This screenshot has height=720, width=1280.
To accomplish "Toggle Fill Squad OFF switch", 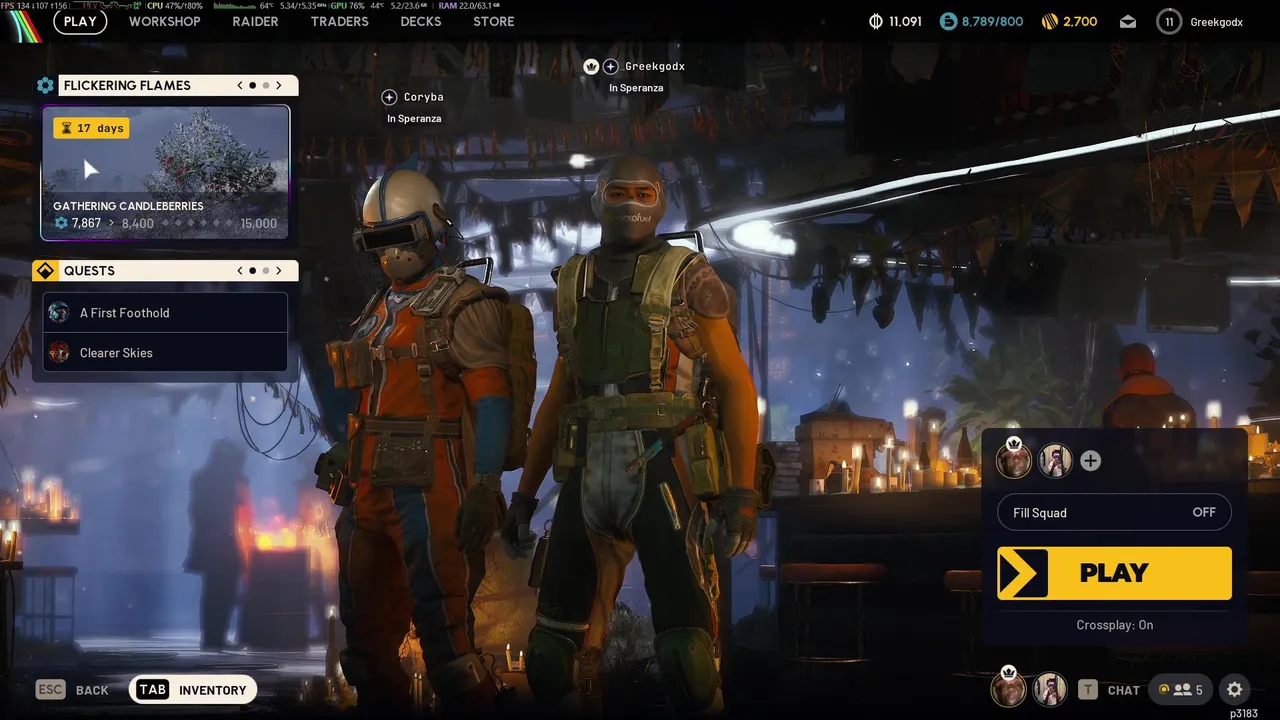I will pyautogui.click(x=1114, y=513).
